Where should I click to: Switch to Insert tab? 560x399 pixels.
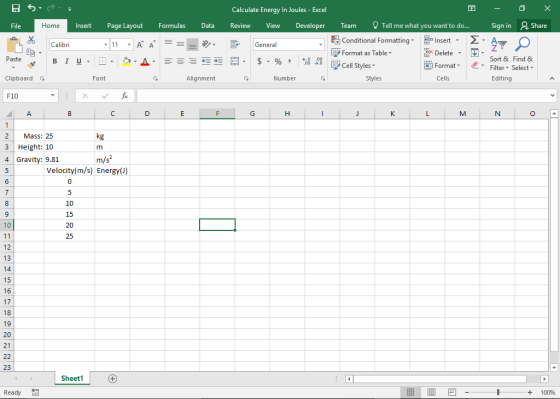(x=83, y=26)
